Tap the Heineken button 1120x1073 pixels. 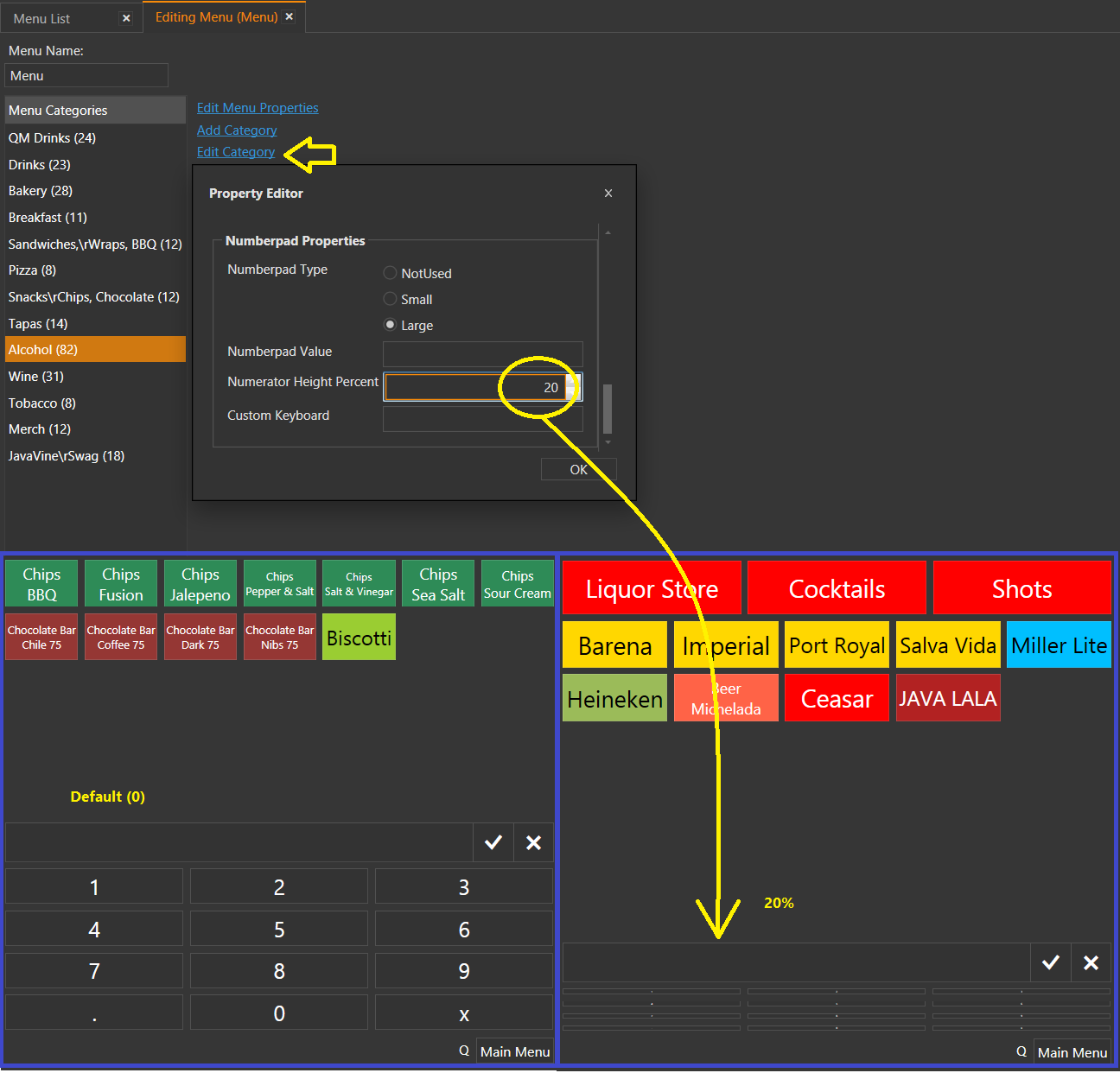click(614, 698)
